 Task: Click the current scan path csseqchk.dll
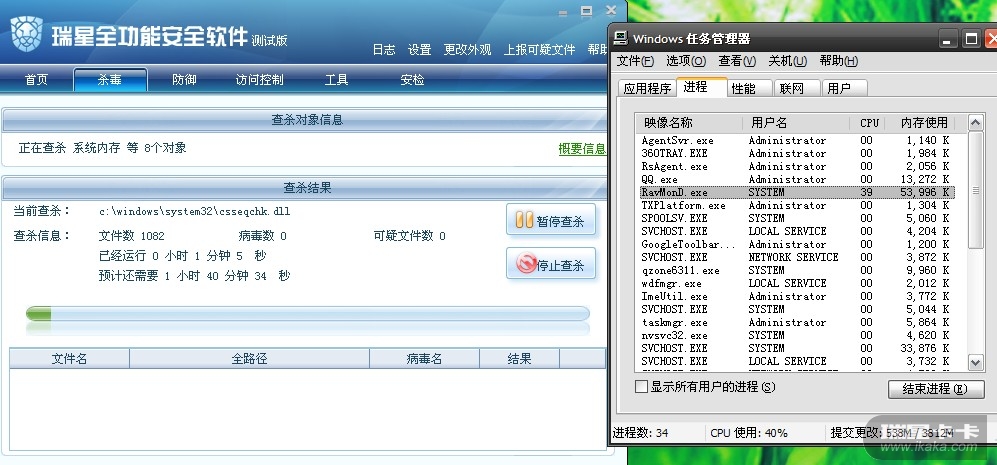coord(195,211)
